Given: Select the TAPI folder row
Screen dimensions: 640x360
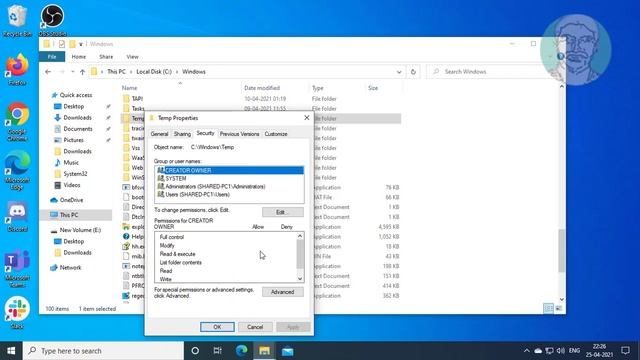Looking at the screenshot, I should click(x=261, y=99).
